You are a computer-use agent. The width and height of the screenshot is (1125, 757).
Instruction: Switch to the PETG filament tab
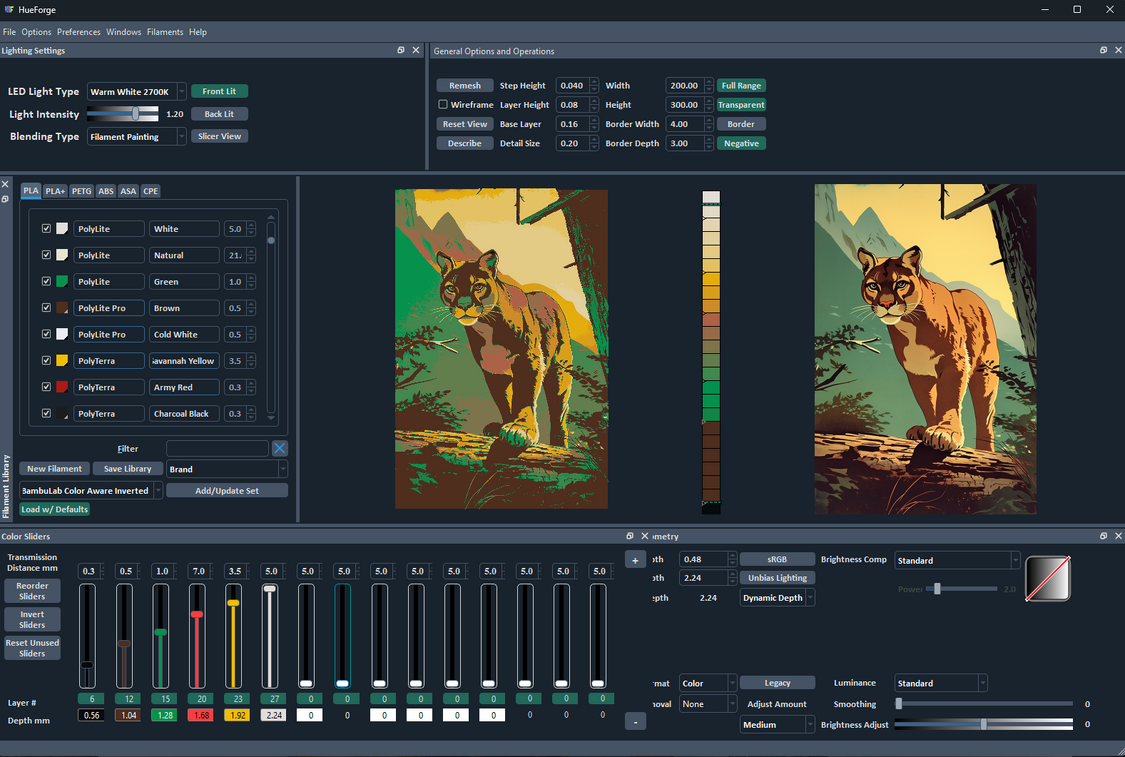pos(81,191)
